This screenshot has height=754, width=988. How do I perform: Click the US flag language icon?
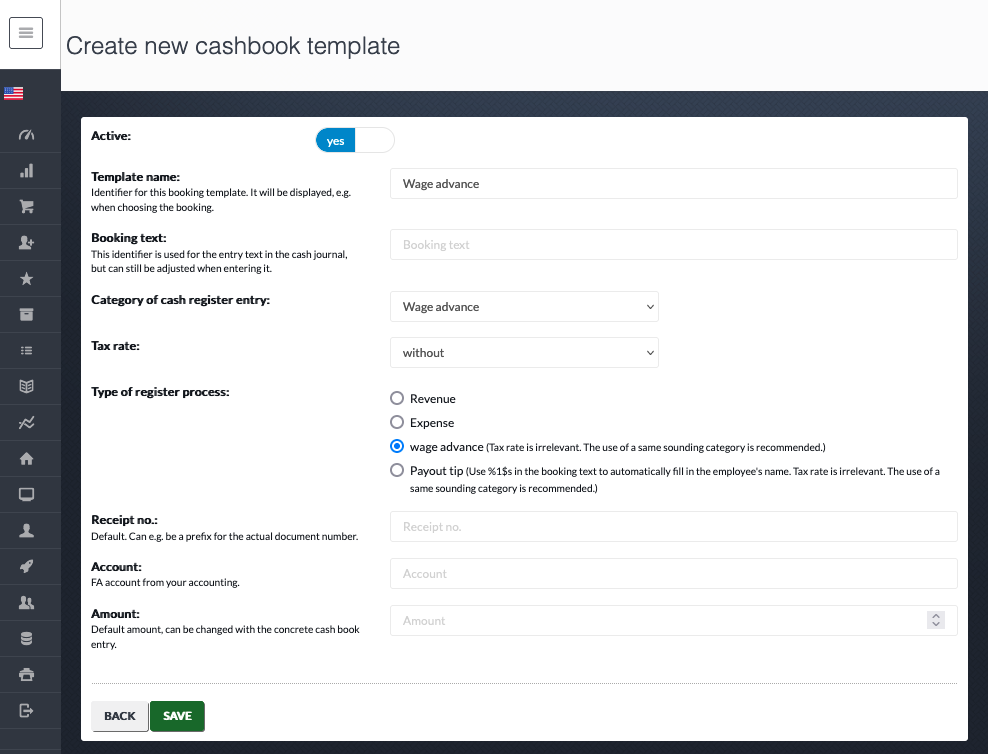[x=13, y=93]
